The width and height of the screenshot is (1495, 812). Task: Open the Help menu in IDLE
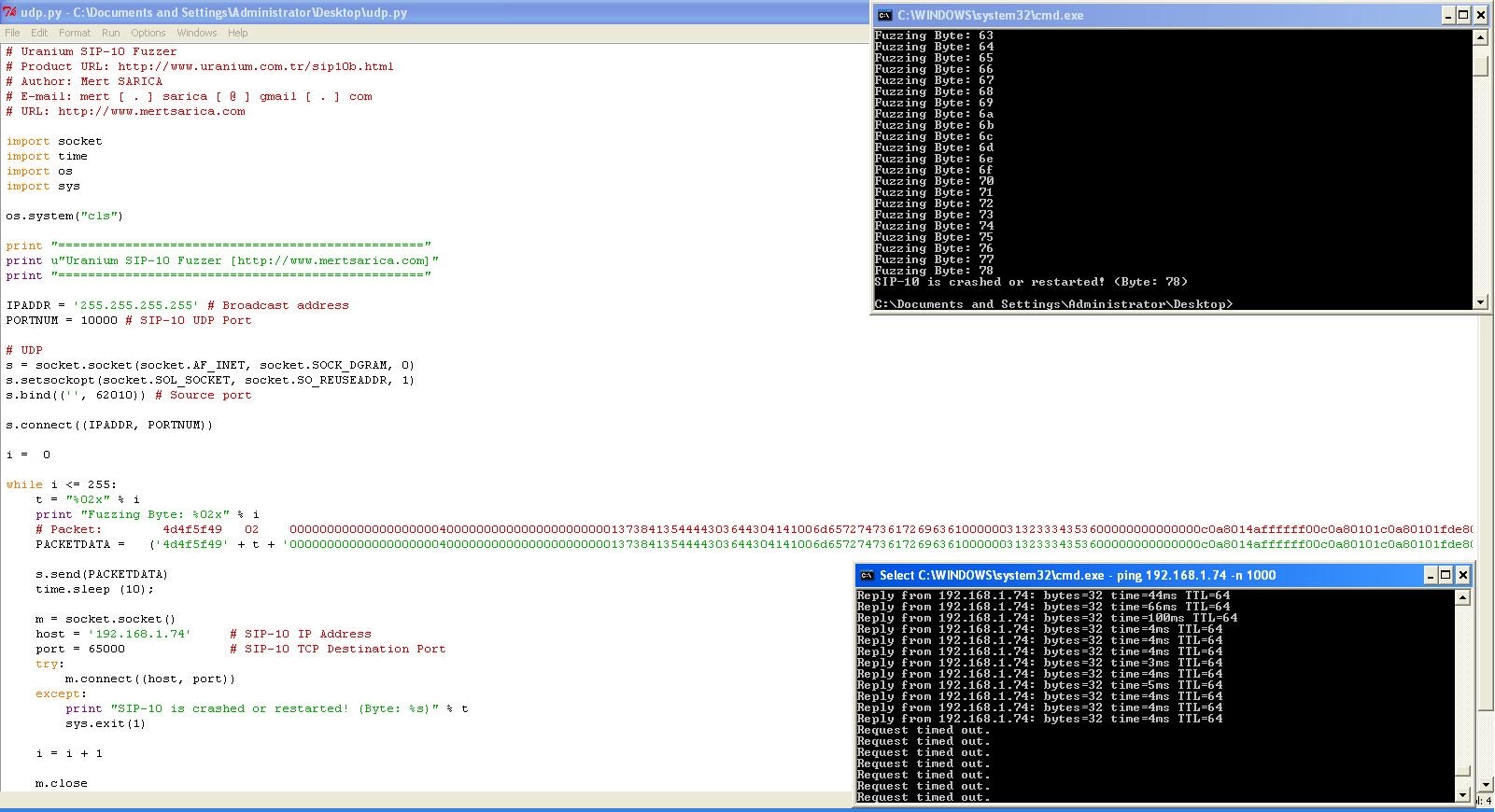(238, 33)
